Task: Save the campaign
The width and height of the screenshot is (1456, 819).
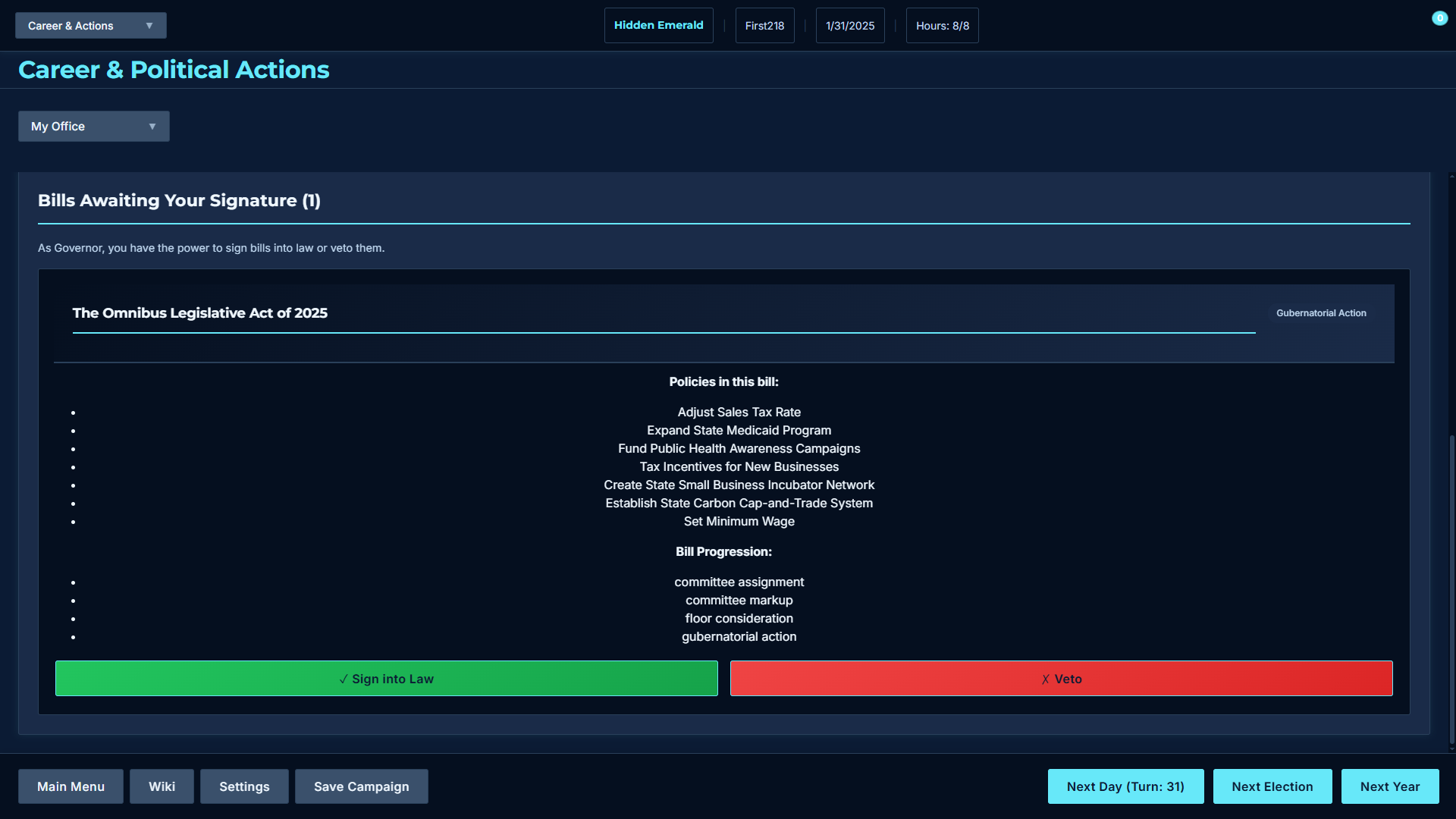Action: (361, 786)
